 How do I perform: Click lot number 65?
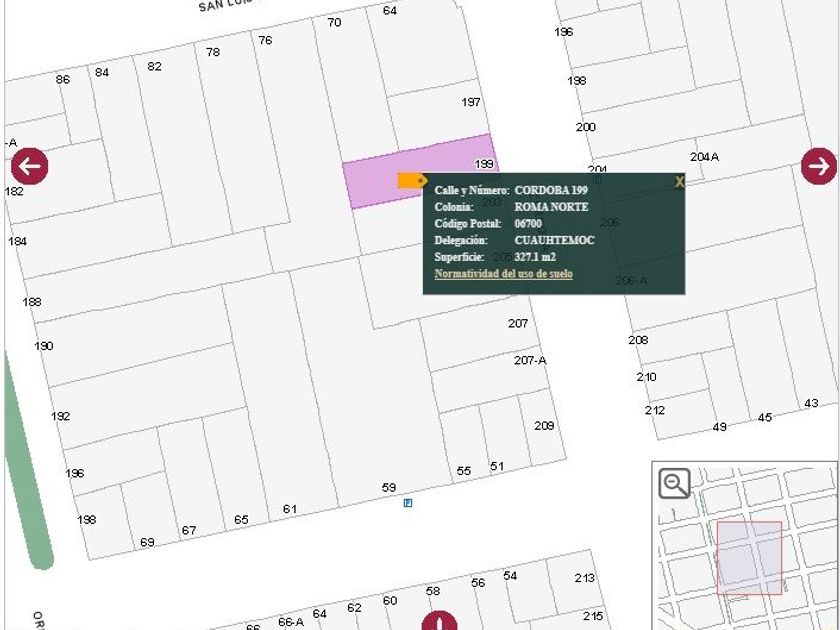(241, 520)
